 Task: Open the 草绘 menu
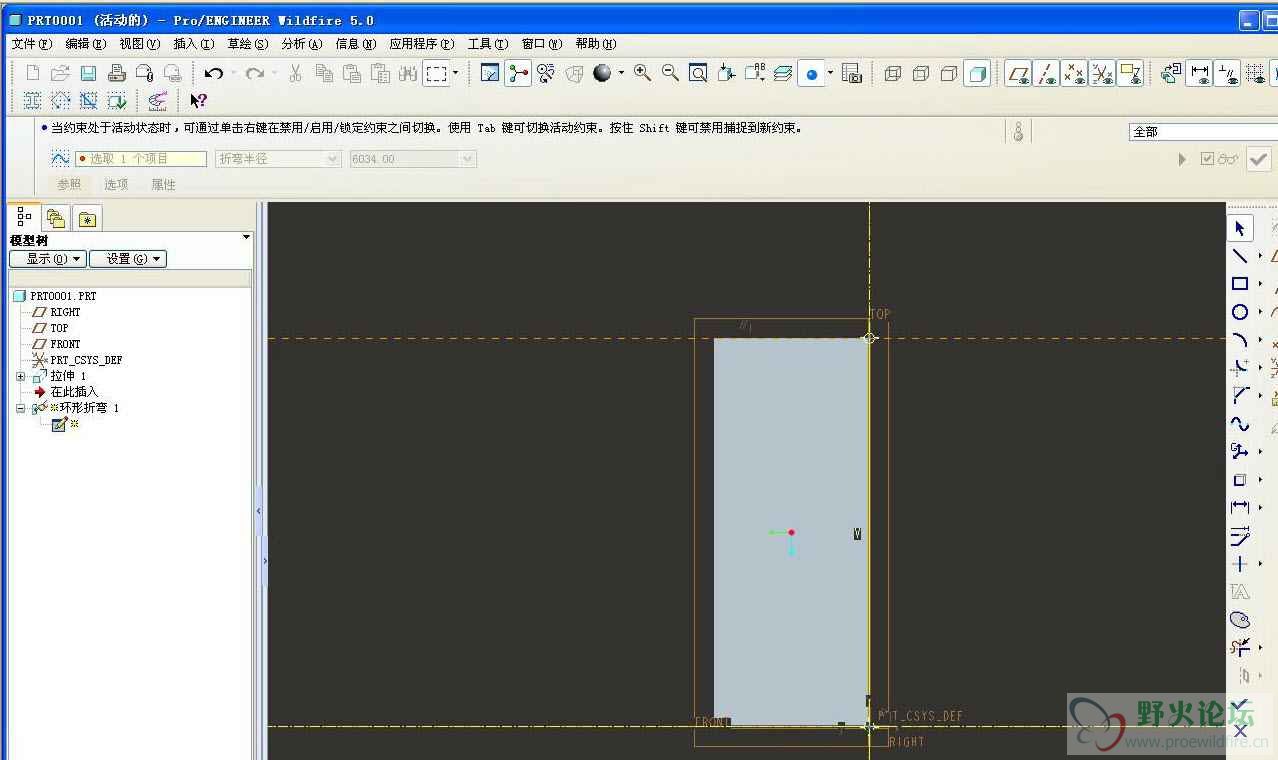[247, 44]
